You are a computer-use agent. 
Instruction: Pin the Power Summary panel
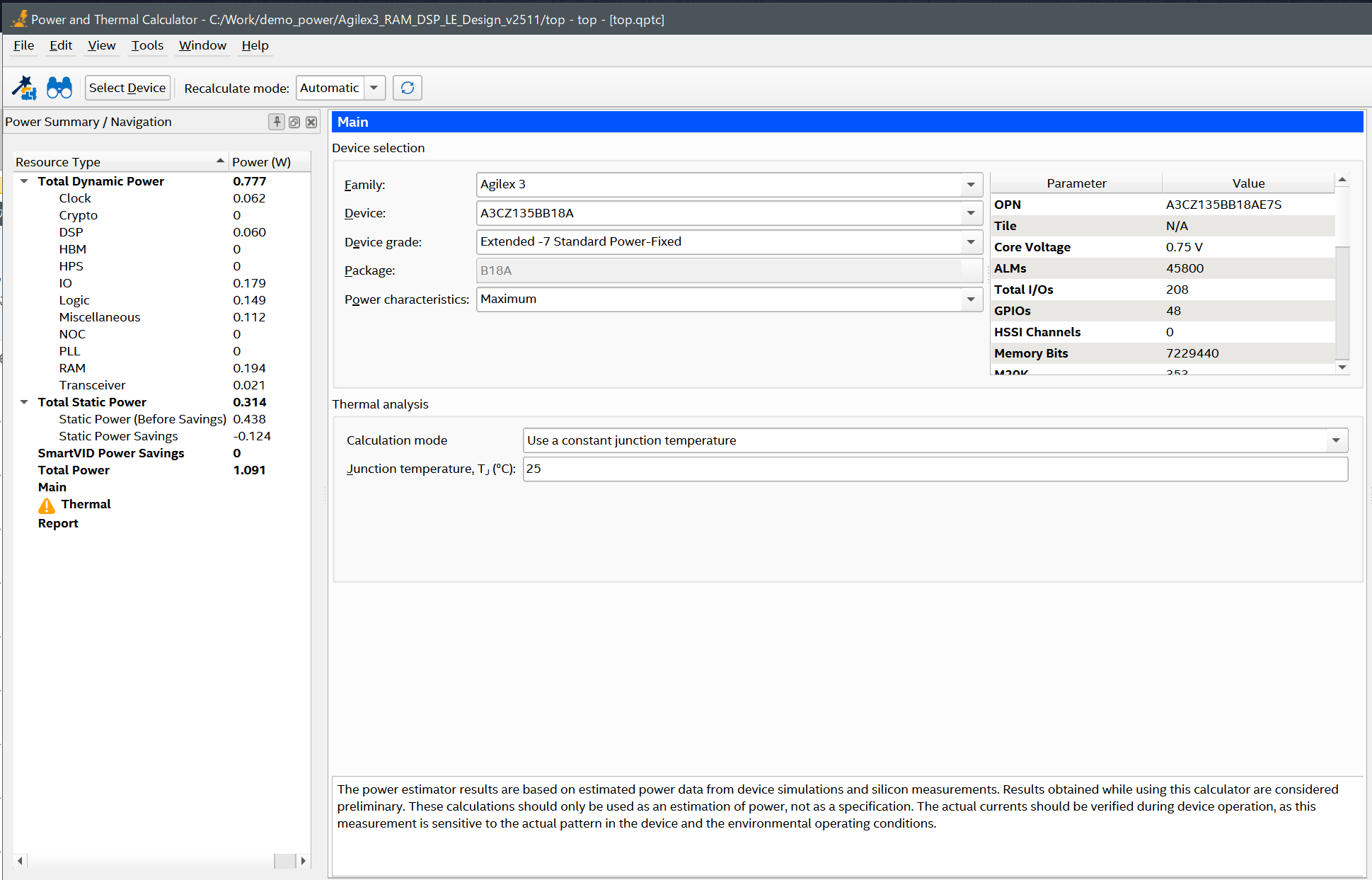(277, 122)
